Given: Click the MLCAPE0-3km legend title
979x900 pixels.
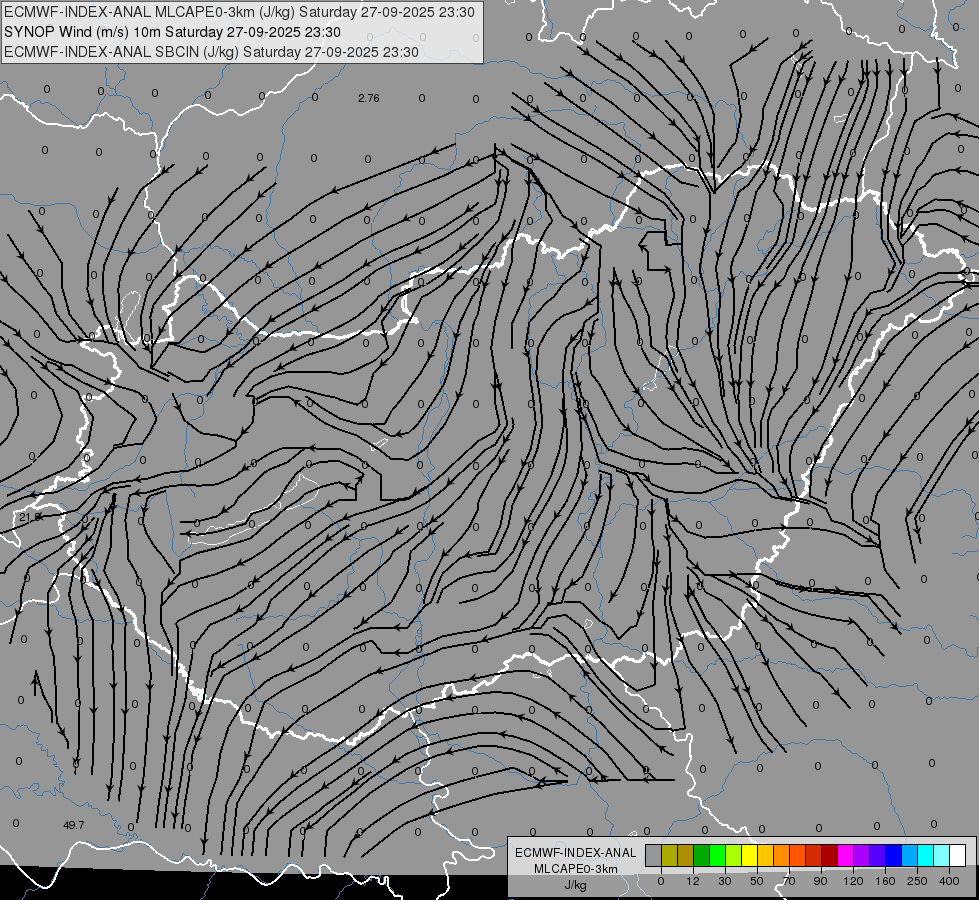Looking at the screenshot, I should point(576,869).
